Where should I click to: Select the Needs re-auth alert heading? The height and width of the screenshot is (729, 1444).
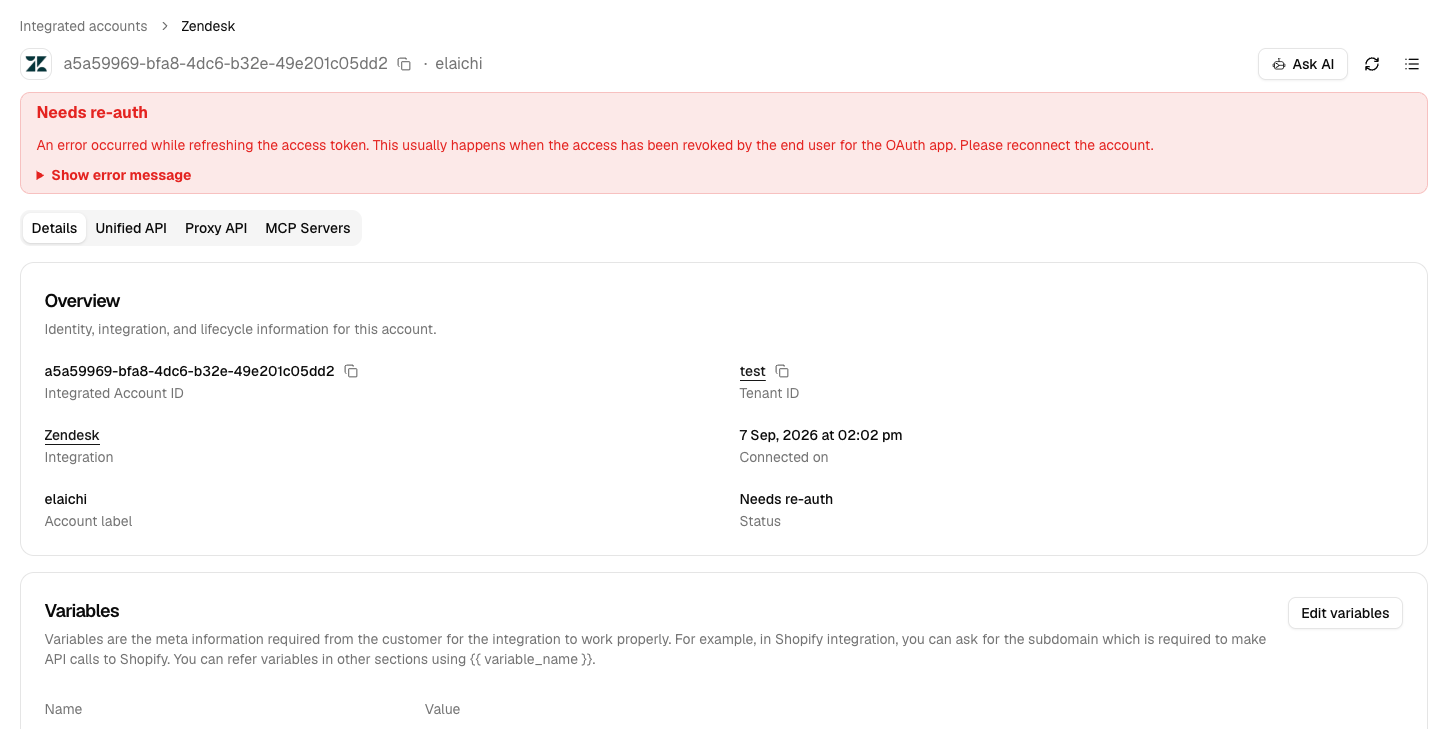(x=92, y=113)
